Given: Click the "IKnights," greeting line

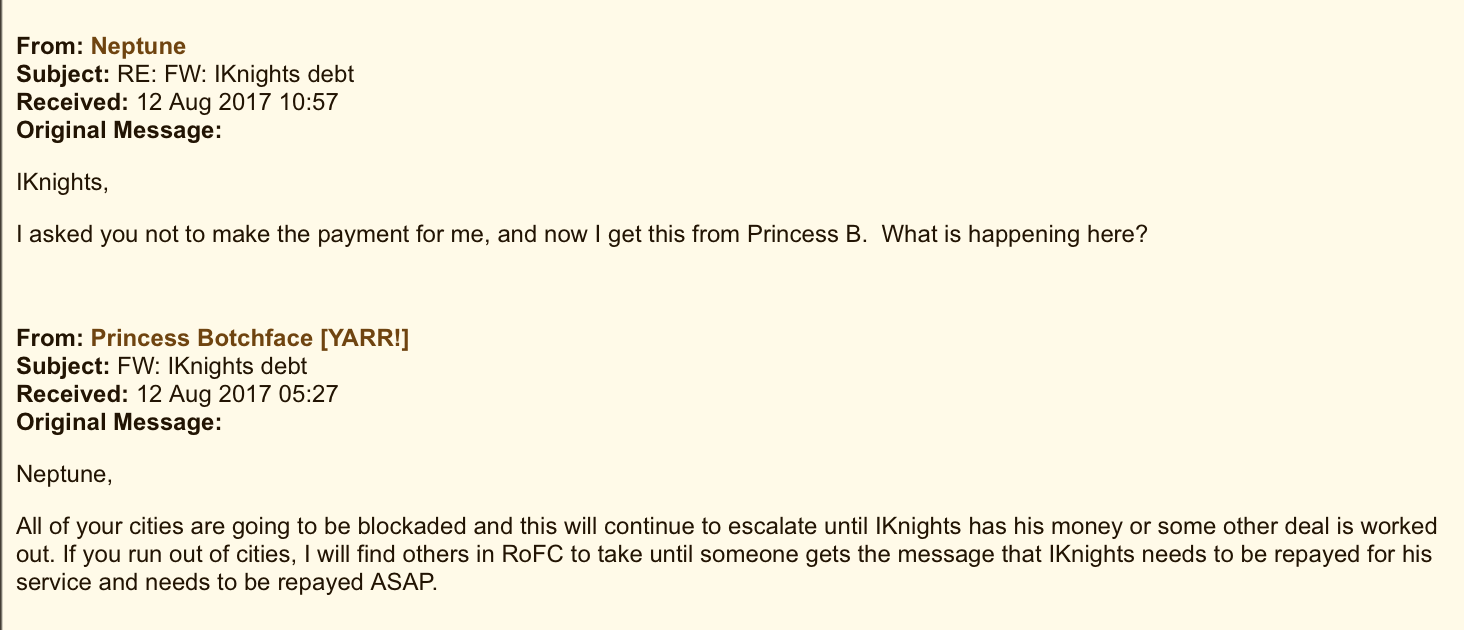Looking at the screenshot, I should click(x=63, y=182).
